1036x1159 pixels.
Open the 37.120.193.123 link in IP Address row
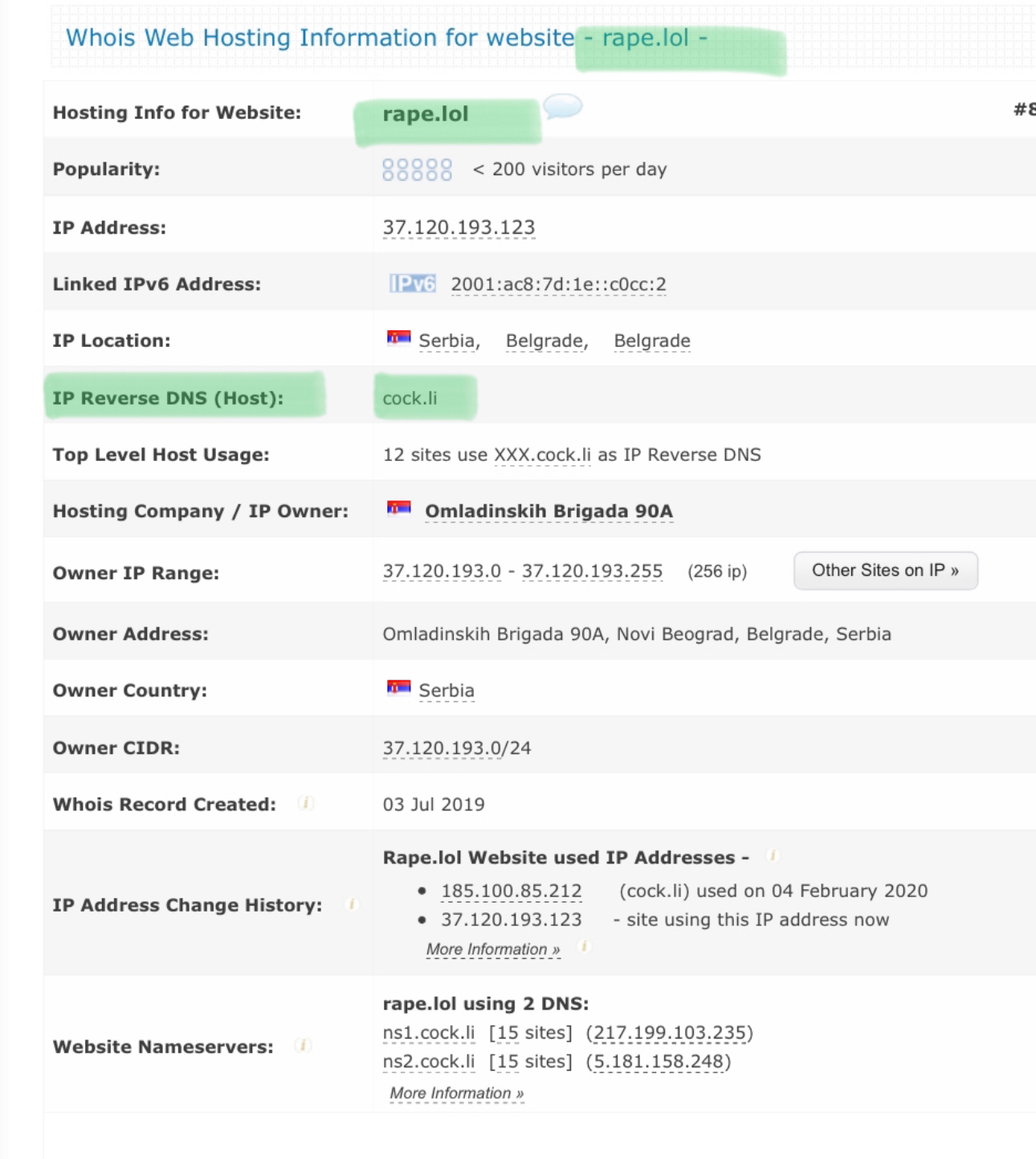[459, 228]
